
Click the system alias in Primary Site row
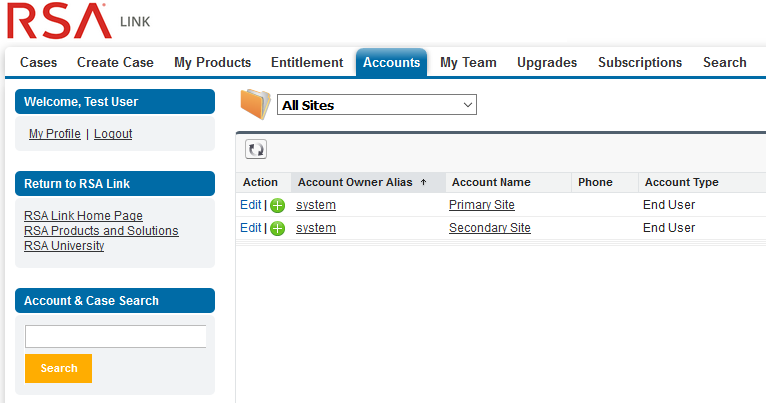pos(316,205)
